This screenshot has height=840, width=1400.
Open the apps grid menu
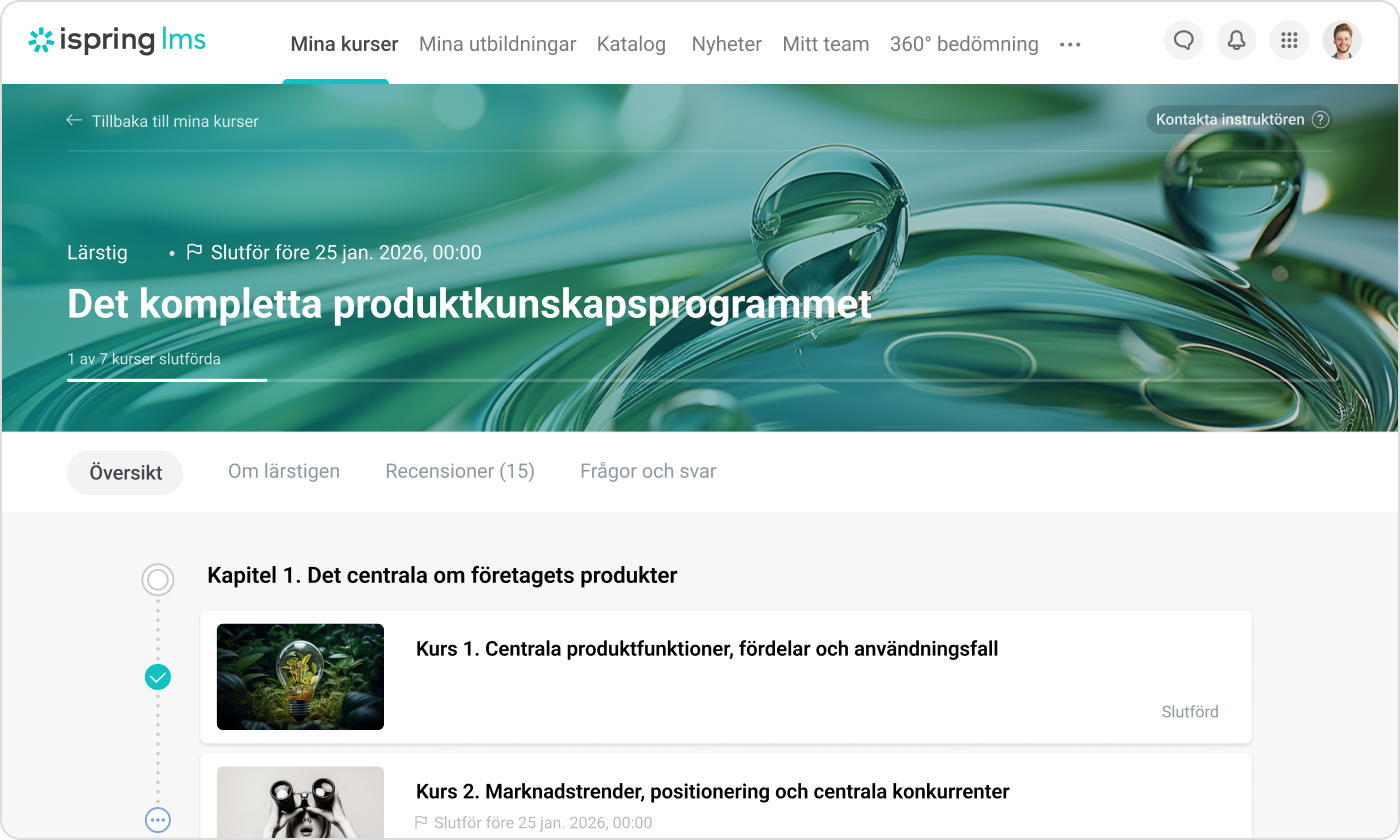1289,41
